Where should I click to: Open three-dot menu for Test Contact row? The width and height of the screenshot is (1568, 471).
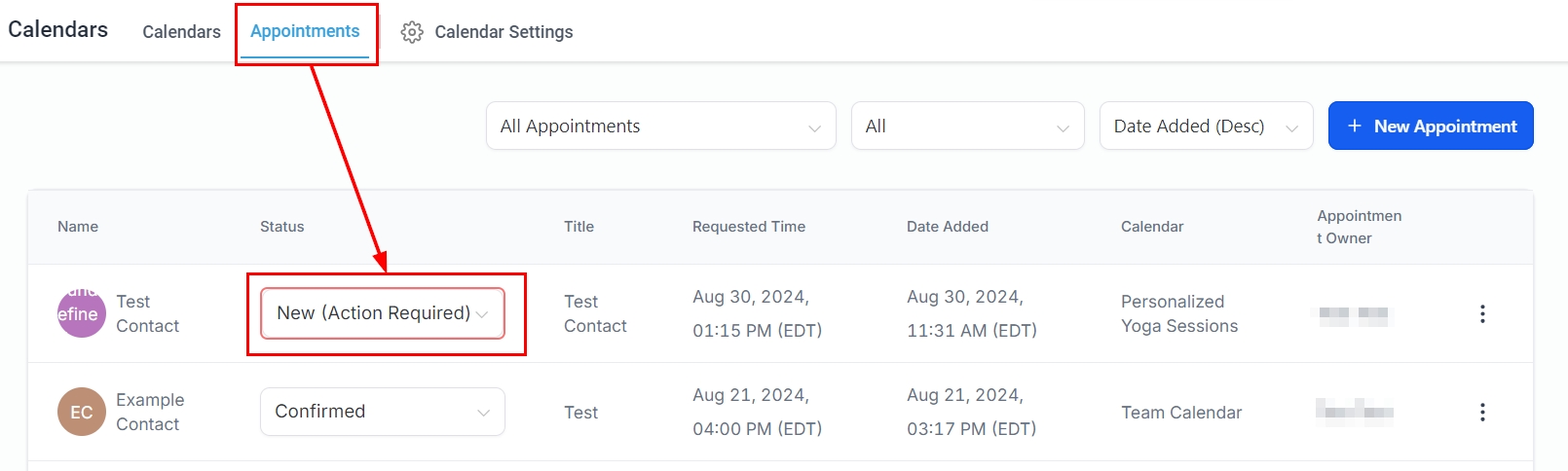click(x=1482, y=313)
